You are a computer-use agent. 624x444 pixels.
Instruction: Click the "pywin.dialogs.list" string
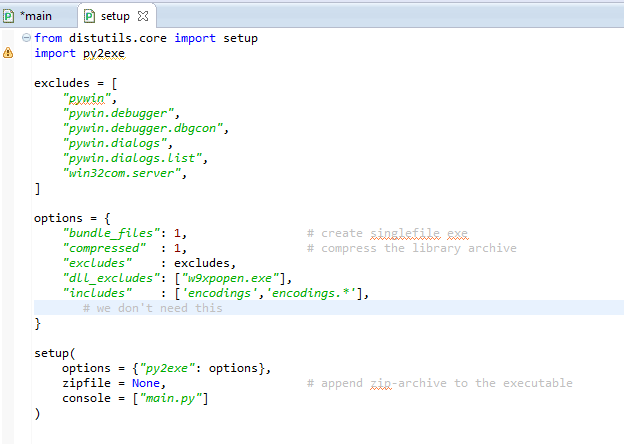click(x=132, y=158)
